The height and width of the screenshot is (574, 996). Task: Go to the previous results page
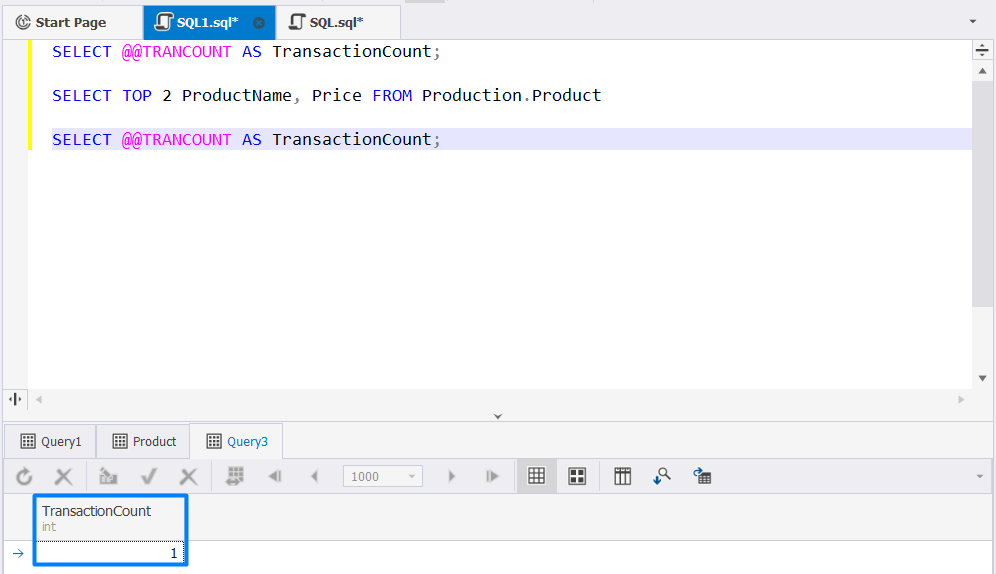(314, 476)
